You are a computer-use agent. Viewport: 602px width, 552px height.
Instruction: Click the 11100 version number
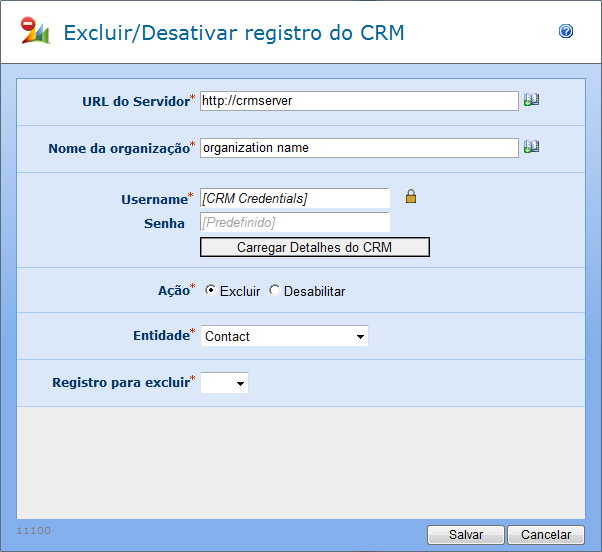pos(34,529)
